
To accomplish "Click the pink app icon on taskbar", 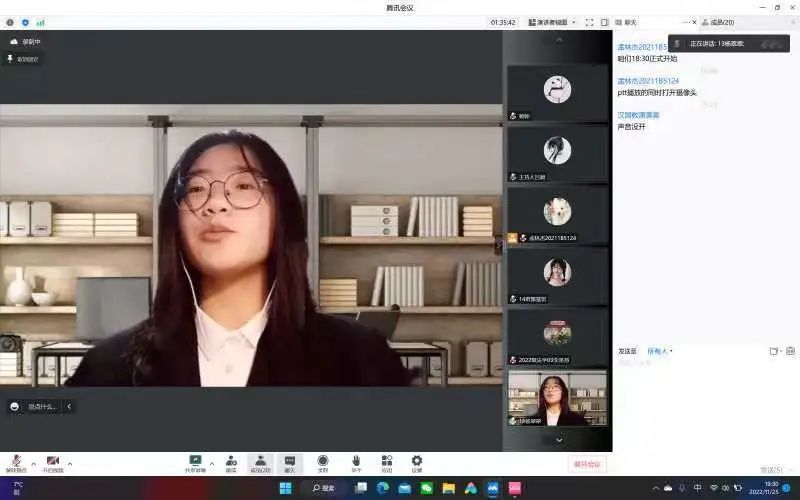I will click(x=514, y=488).
